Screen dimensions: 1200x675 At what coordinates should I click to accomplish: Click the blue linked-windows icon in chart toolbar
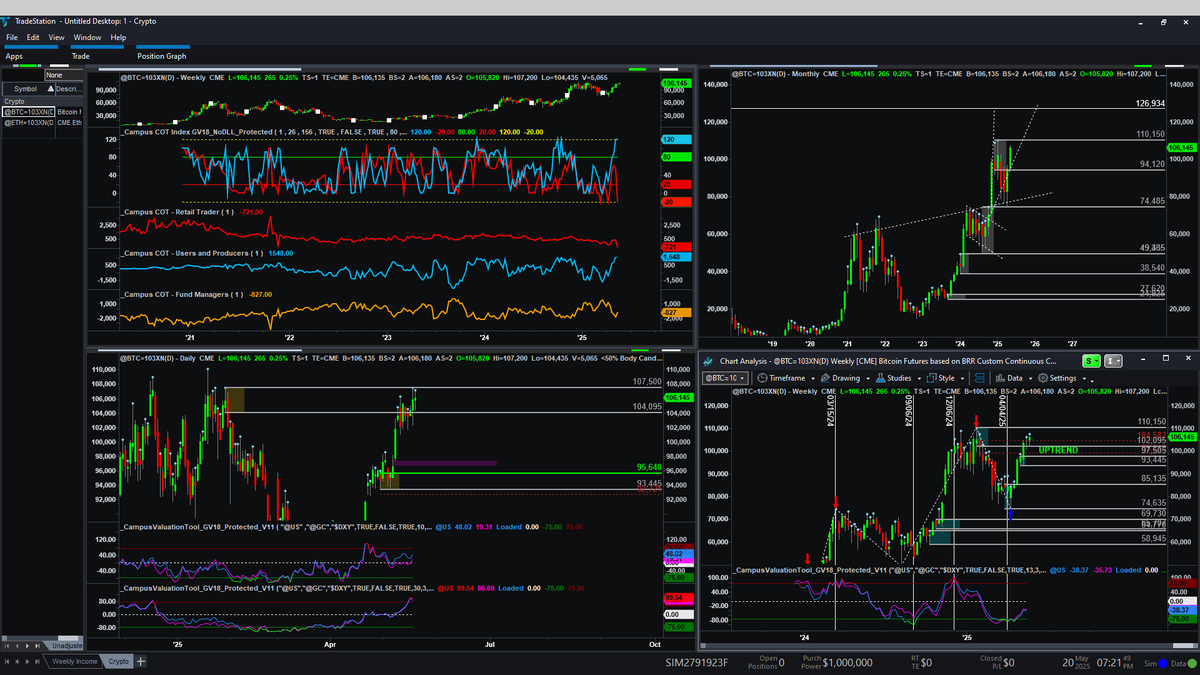click(979, 378)
